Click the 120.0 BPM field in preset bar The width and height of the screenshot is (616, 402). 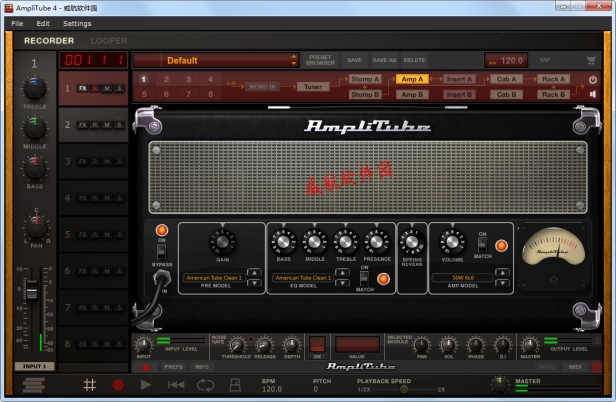[x=506, y=61]
